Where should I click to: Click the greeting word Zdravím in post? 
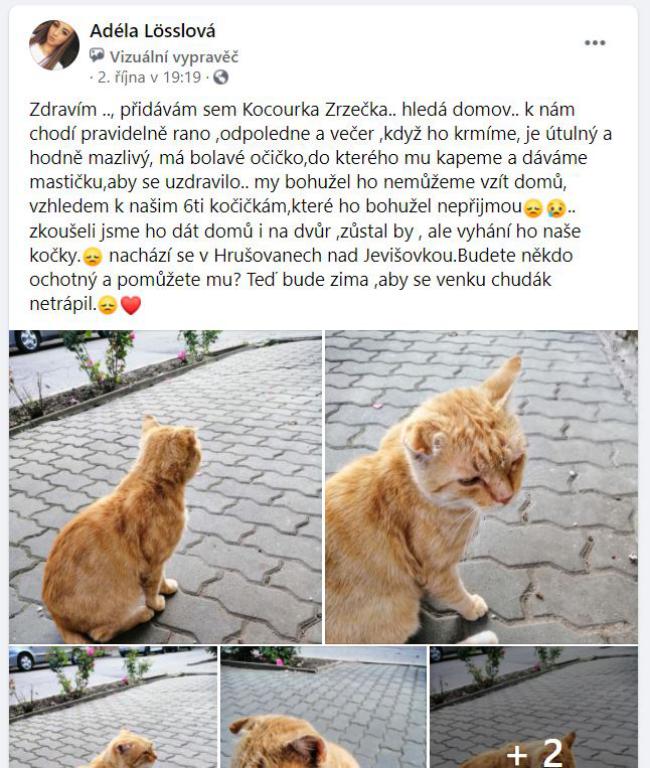(63, 109)
